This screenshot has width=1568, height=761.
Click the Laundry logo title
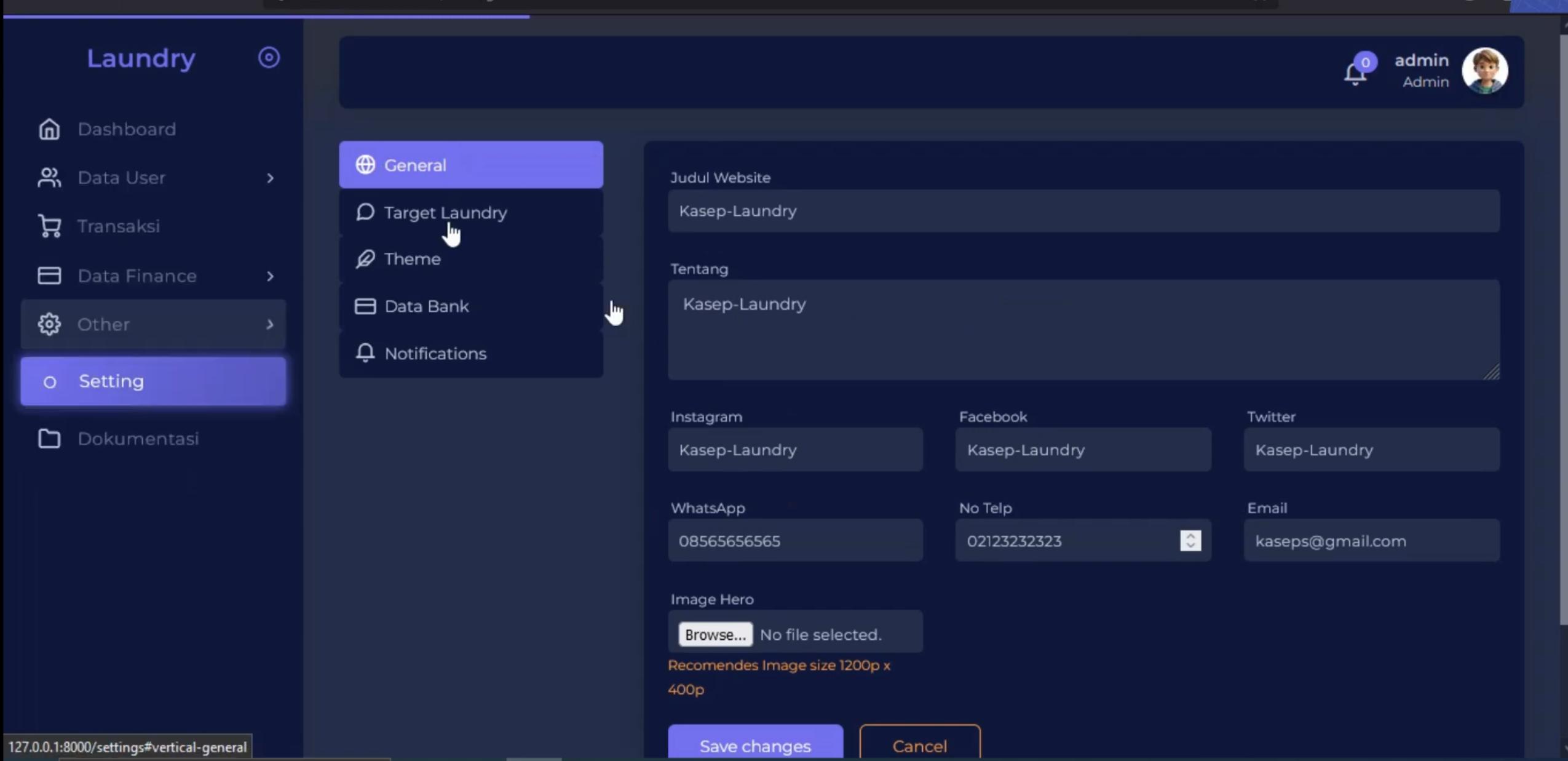click(141, 58)
